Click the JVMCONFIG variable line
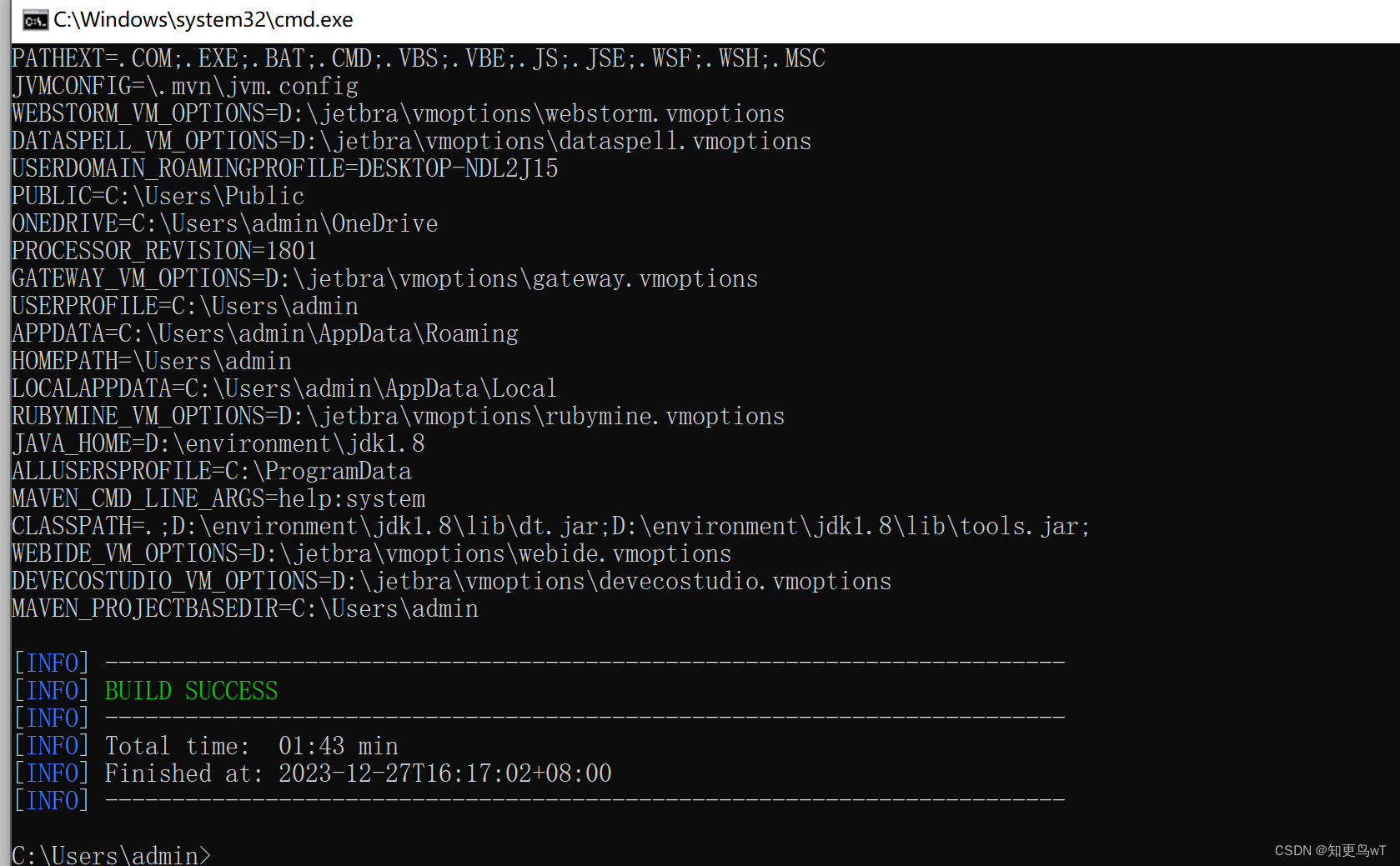The width and height of the screenshot is (1400, 866). [x=185, y=86]
